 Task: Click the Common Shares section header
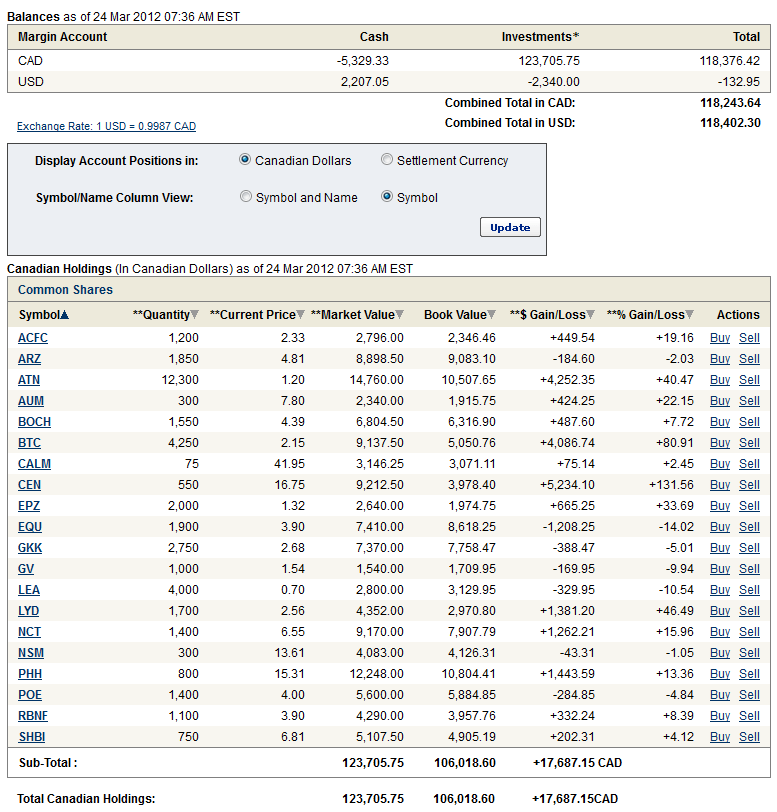pos(65,290)
